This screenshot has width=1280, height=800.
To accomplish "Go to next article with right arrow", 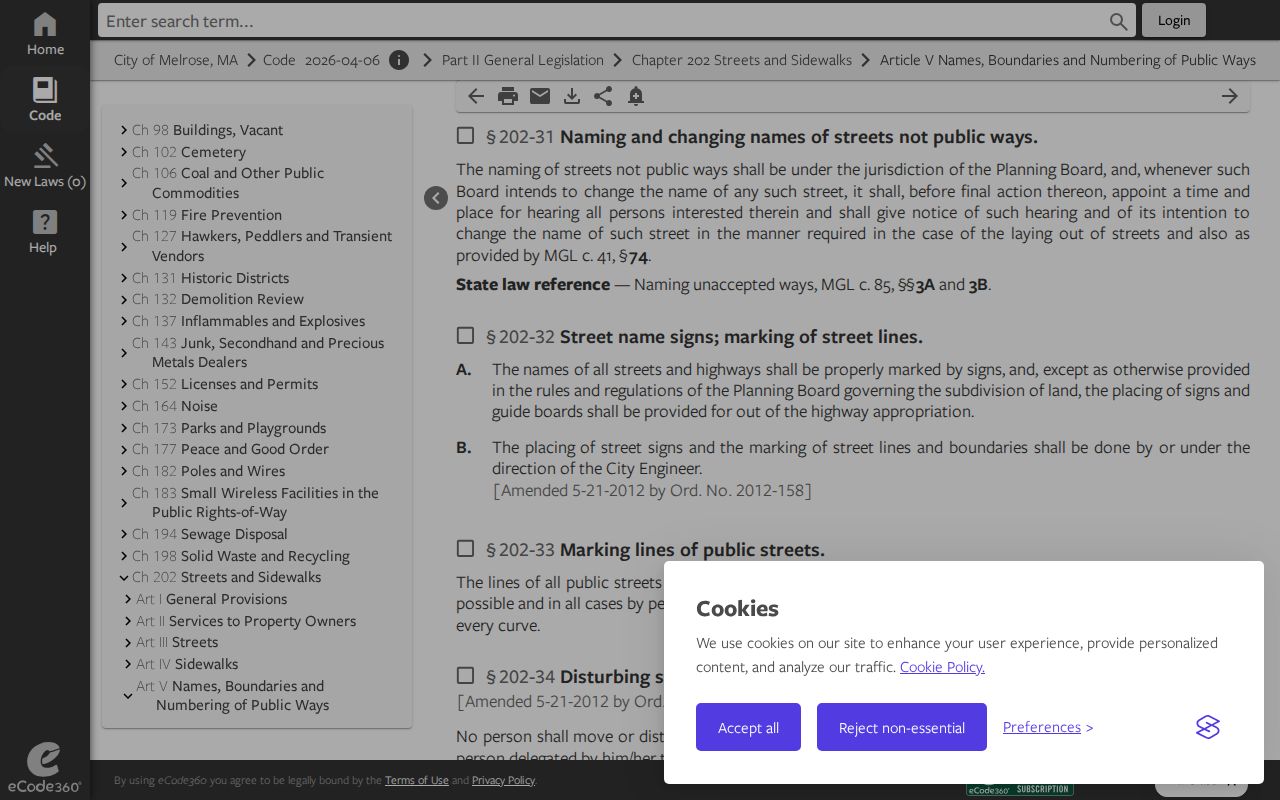I will (1230, 96).
